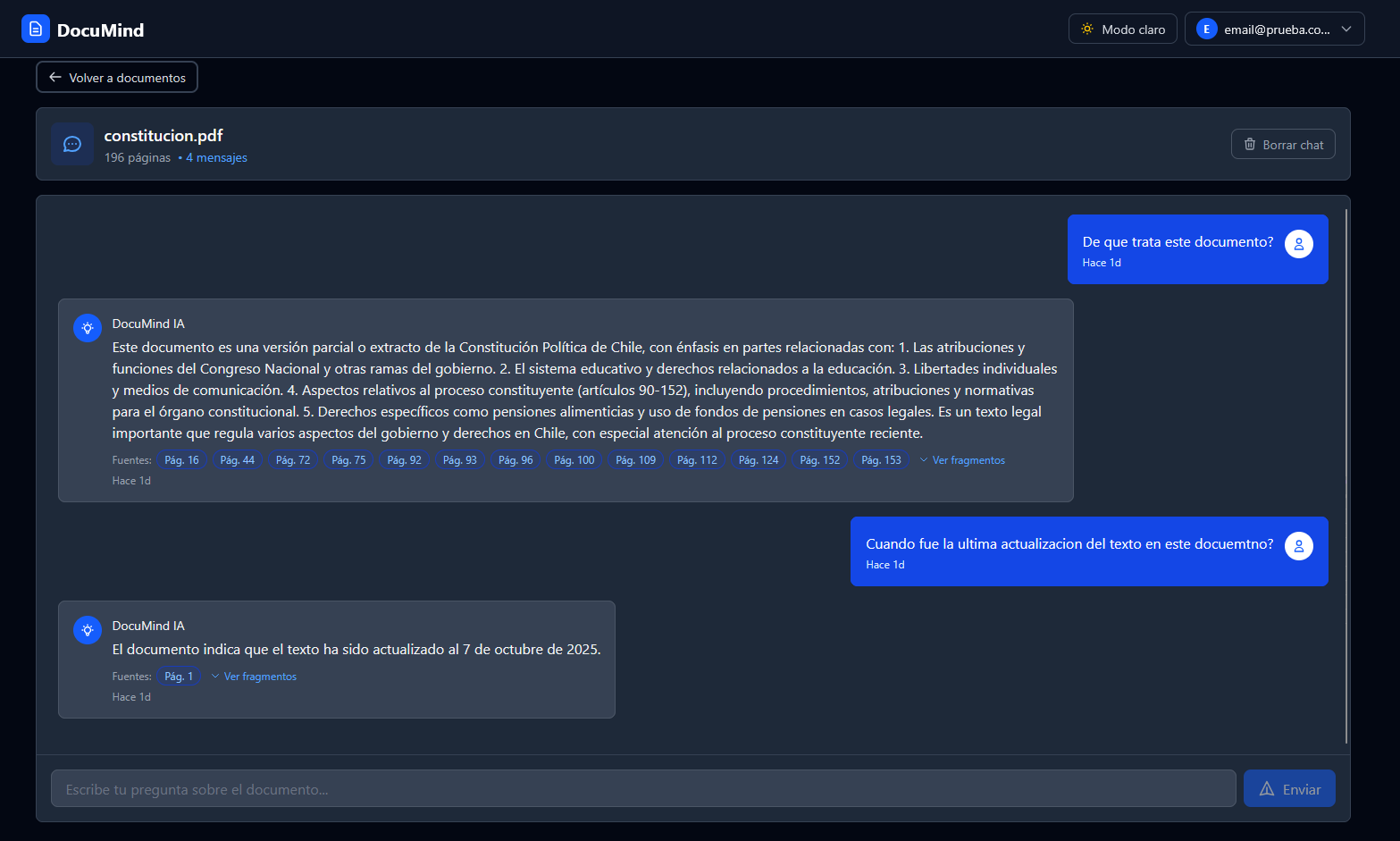The width and height of the screenshot is (1400, 841).
Task: Click the DocuMind logo icon
Action: point(36,29)
